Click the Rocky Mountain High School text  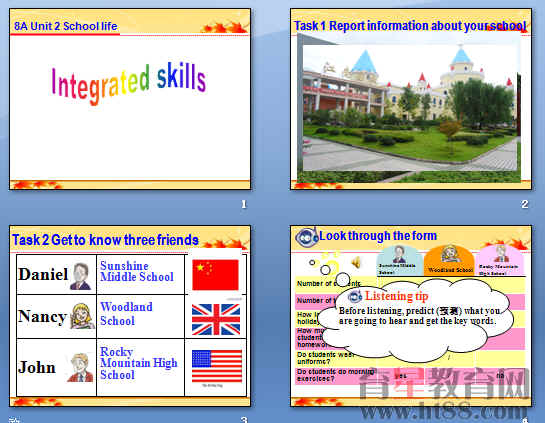(x=138, y=363)
